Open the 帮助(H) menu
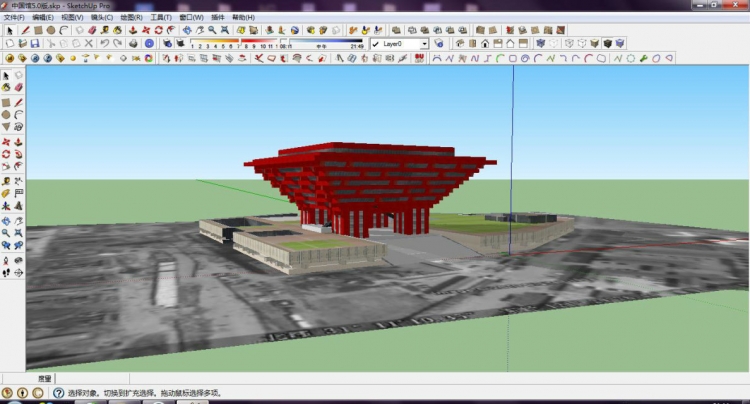750x404 pixels. (x=243, y=17)
